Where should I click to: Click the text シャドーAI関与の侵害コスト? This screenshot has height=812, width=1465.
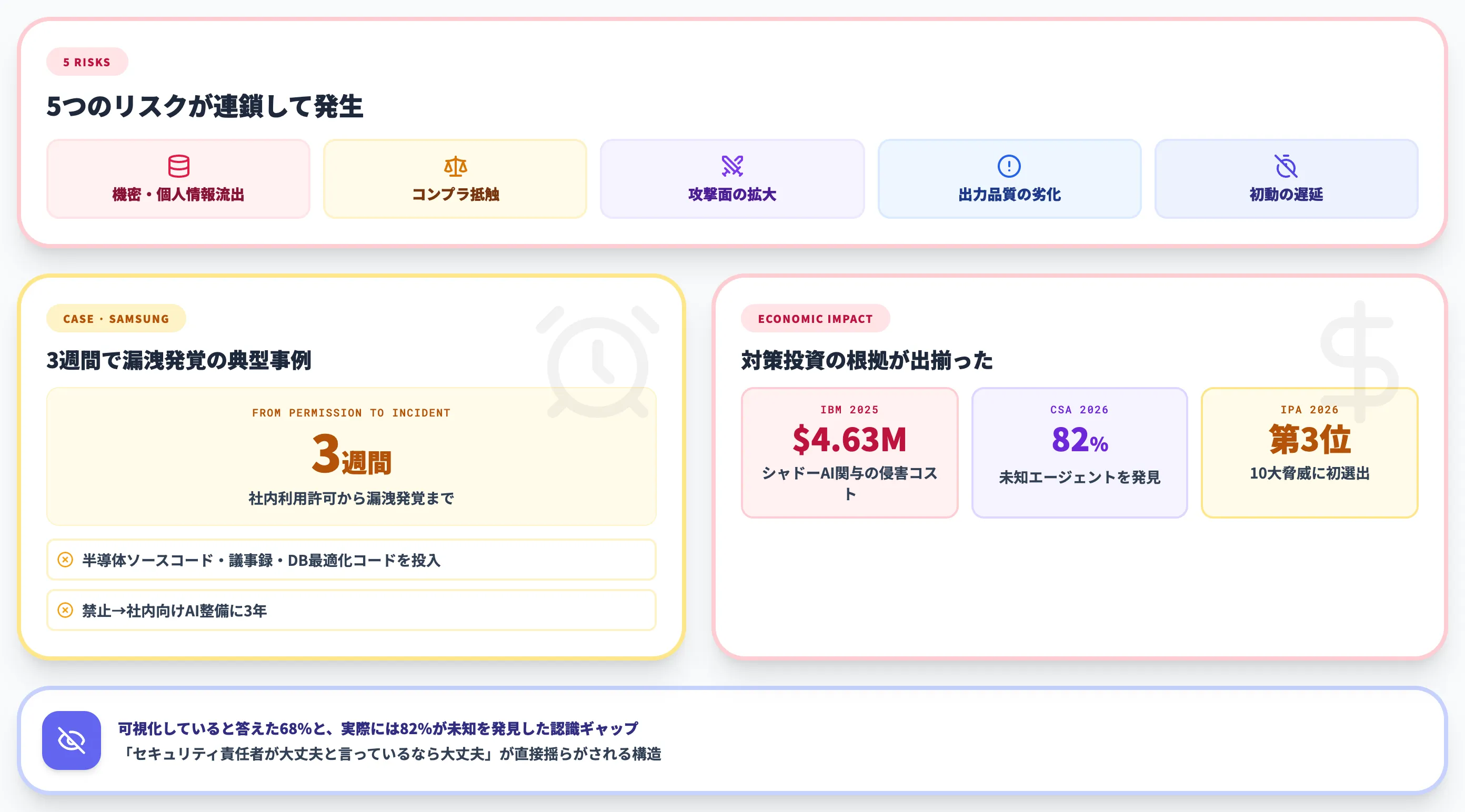click(850, 483)
